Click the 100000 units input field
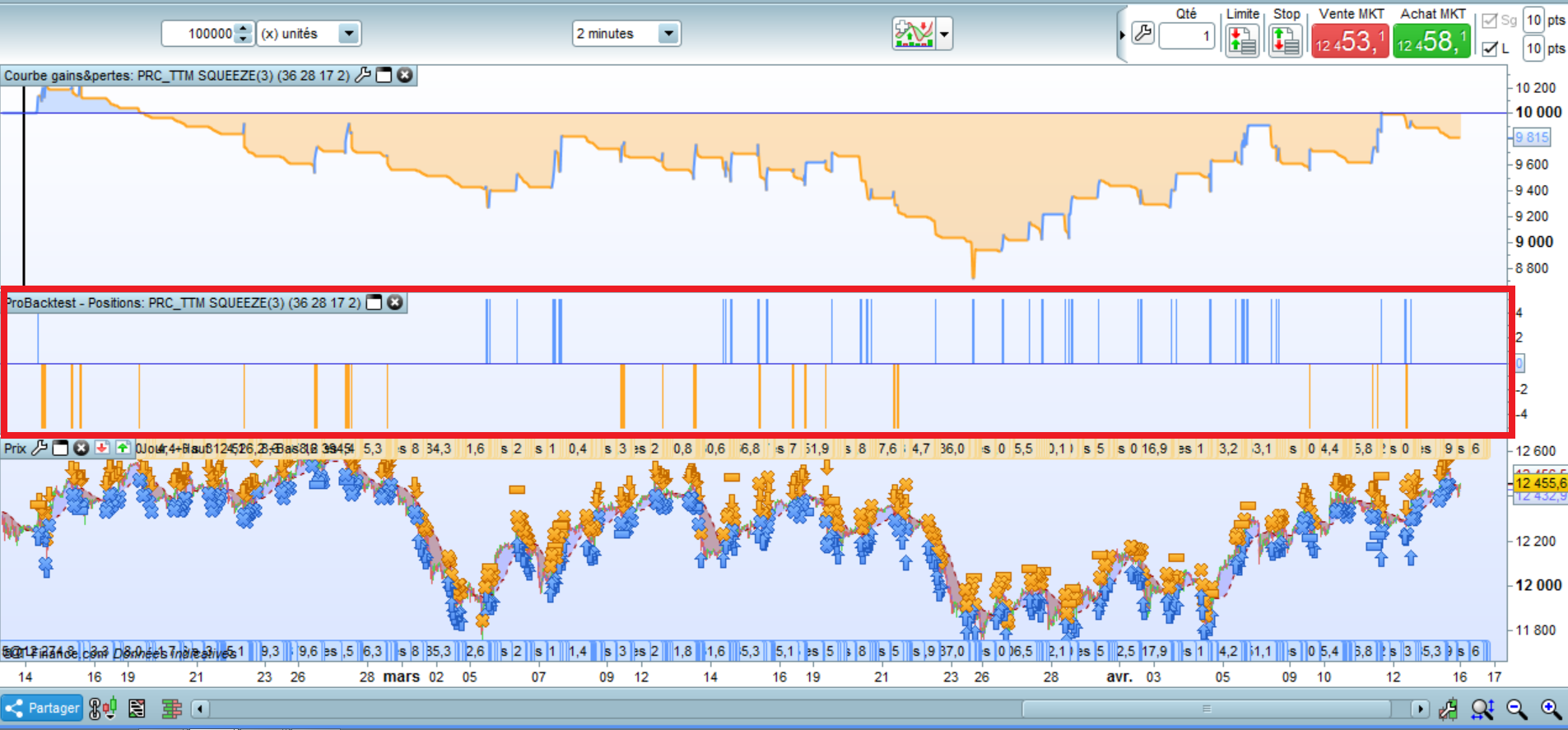Image resolution: width=1568 pixels, height=730 pixels. pyautogui.click(x=198, y=34)
